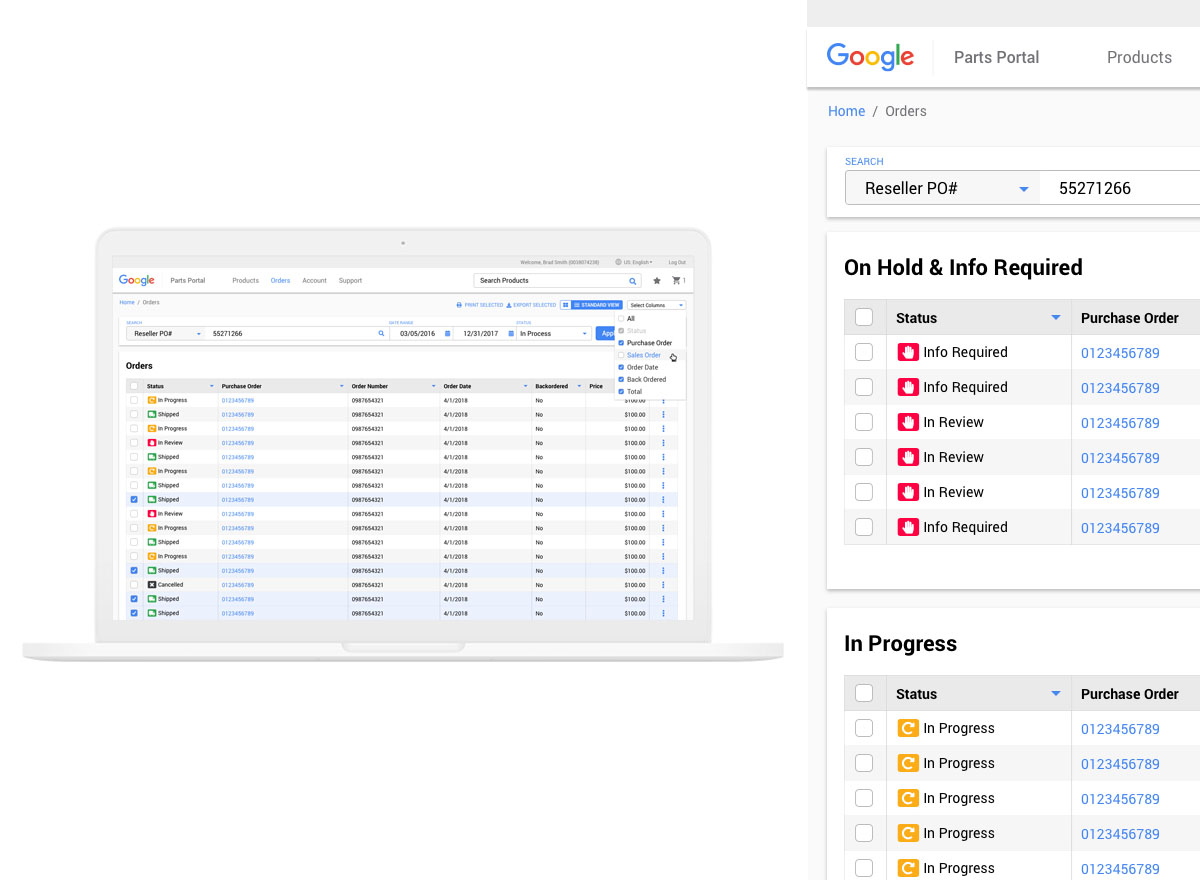Check the Sales Order column checkbox

click(x=621, y=355)
